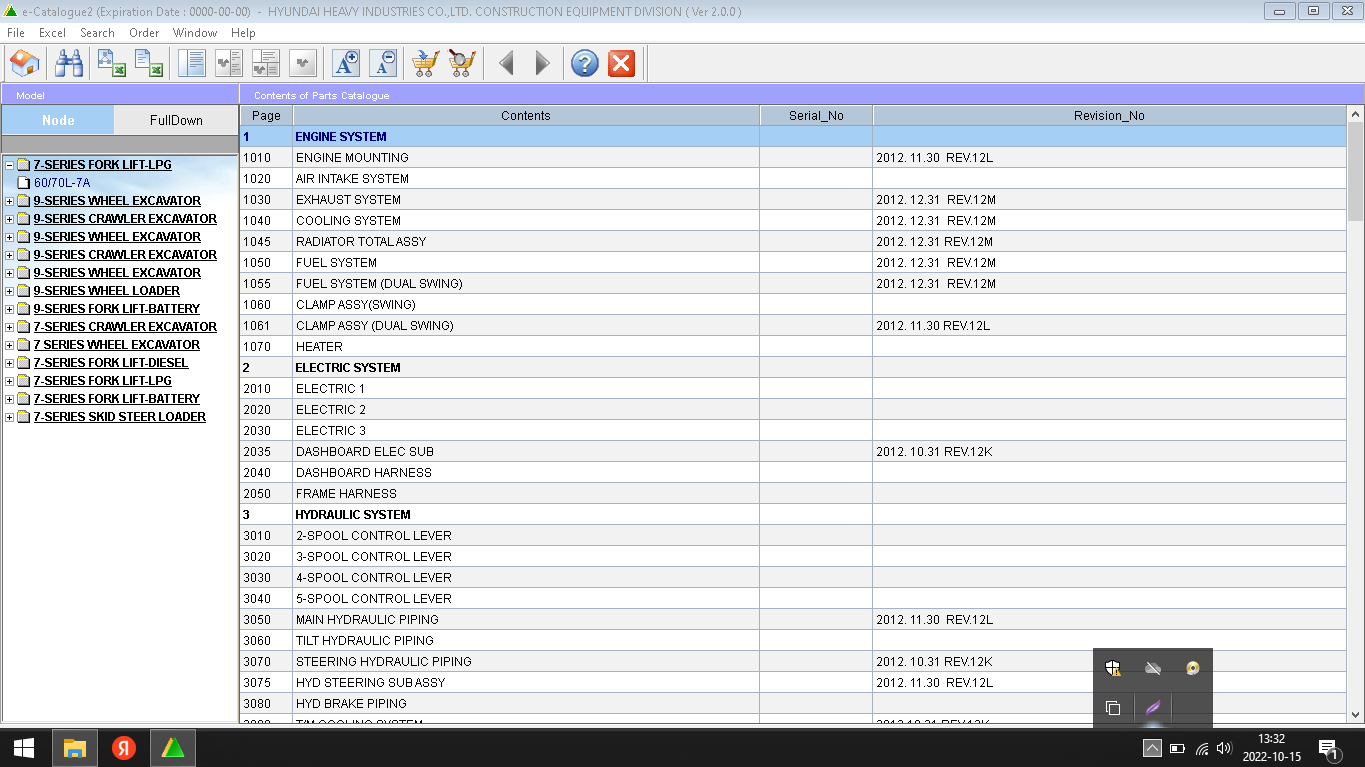The height and width of the screenshot is (767, 1365).
Task: Open help with the blue question mark icon
Action: pyautogui.click(x=584, y=64)
